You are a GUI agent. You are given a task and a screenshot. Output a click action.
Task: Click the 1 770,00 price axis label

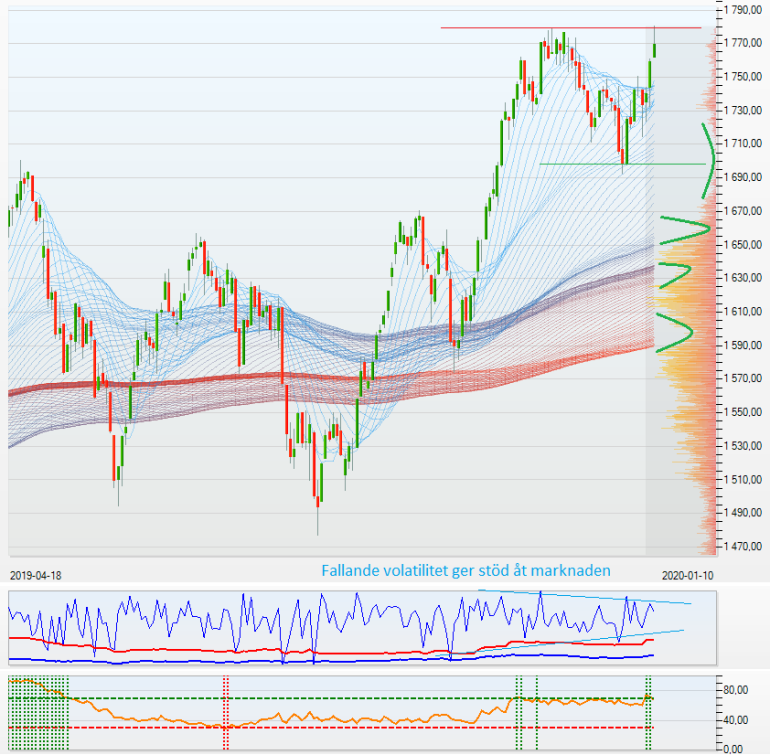743,43
